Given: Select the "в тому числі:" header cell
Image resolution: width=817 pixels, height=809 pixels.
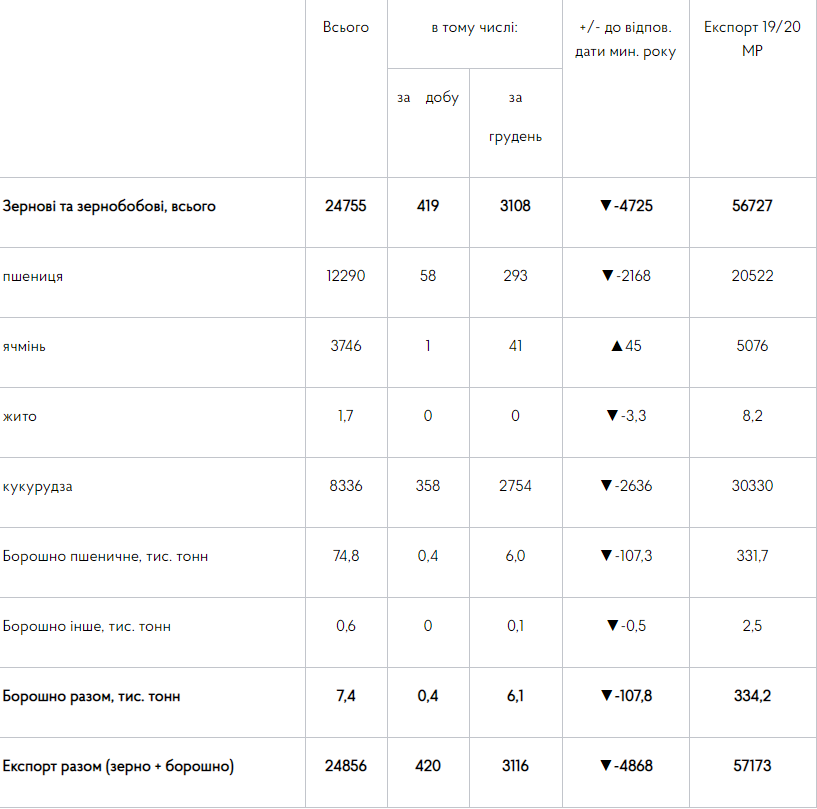Looking at the screenshot, I should (474, 27).
